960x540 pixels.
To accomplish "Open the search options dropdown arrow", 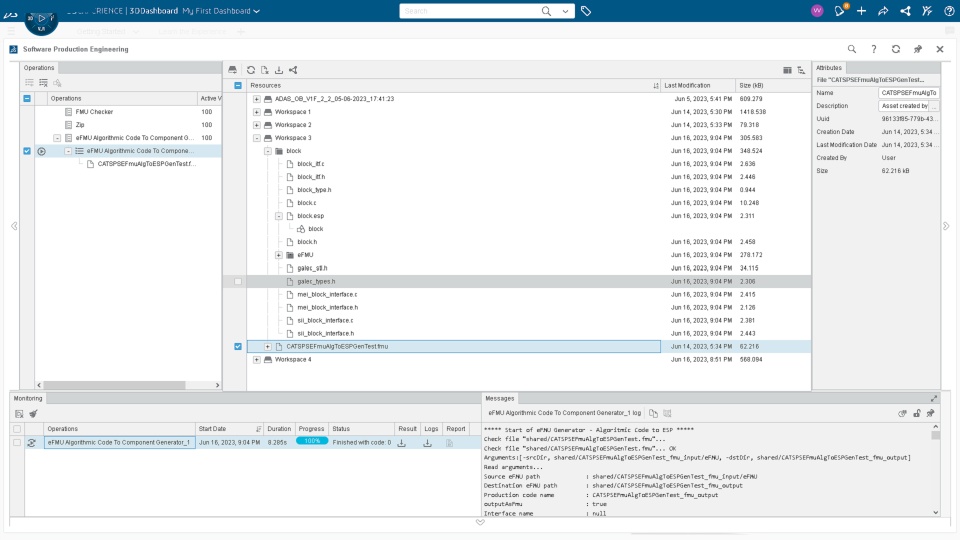I will coord(565,11).
